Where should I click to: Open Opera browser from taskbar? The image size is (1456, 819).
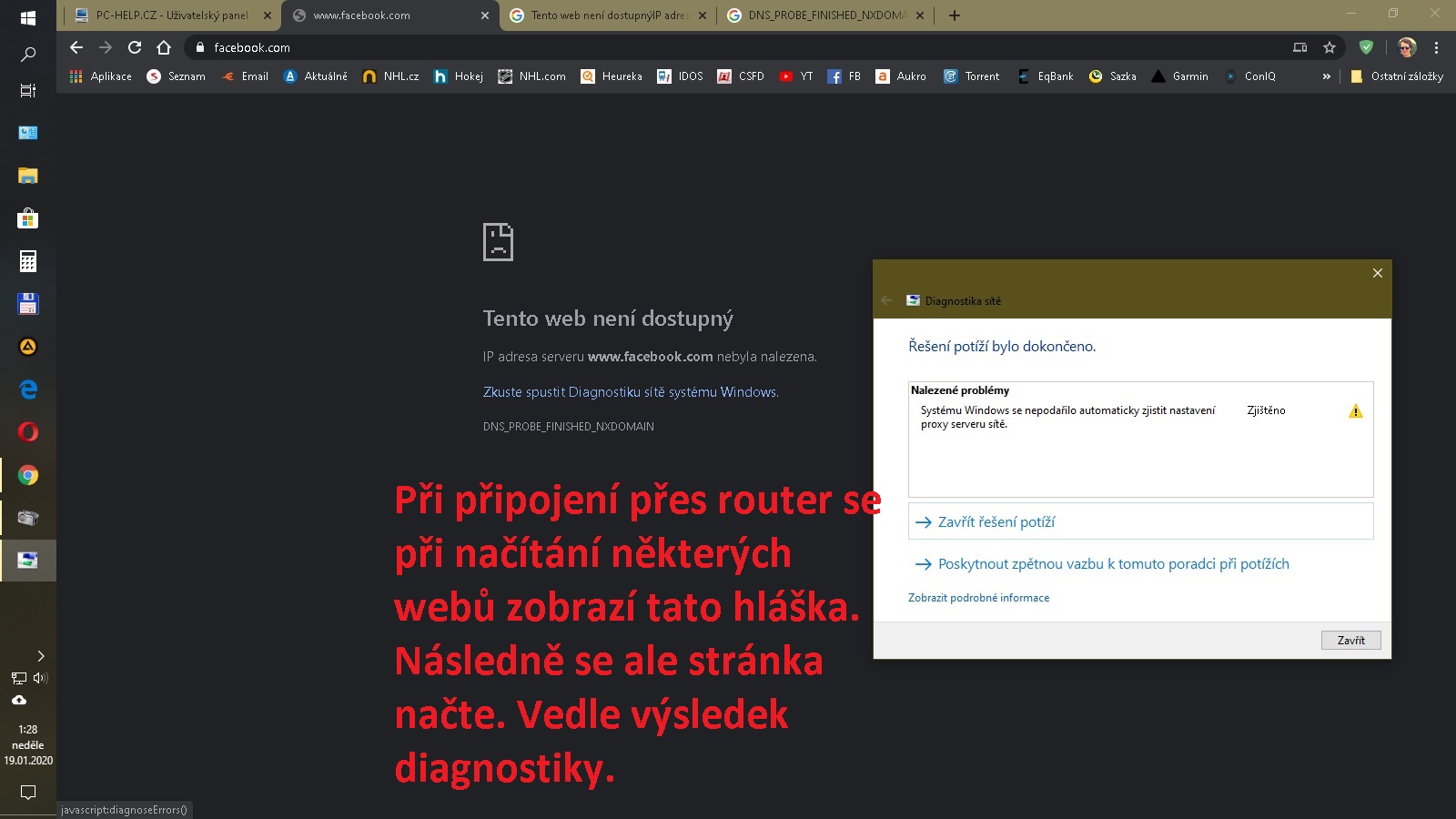(28, 432)
